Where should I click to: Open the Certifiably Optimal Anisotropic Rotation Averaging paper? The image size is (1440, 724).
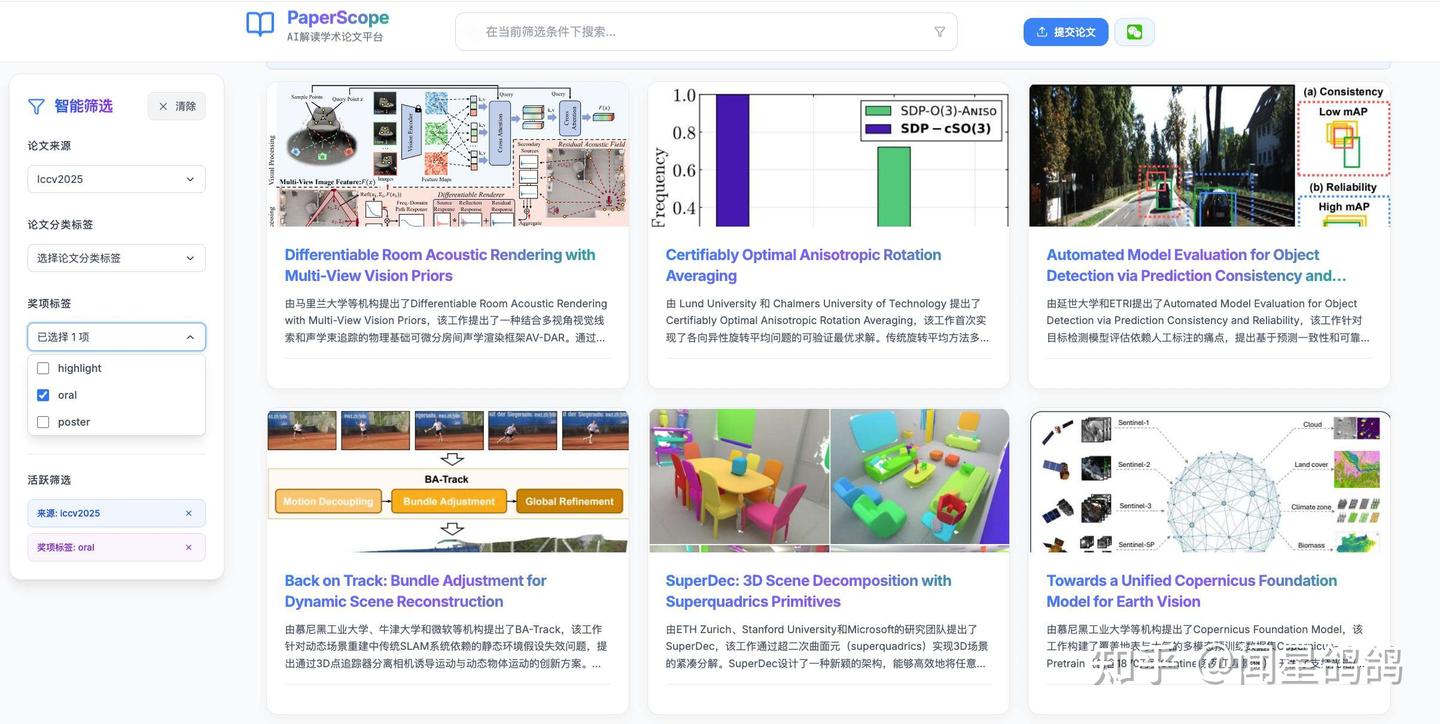pyautogui.click(x=802, y=264)
